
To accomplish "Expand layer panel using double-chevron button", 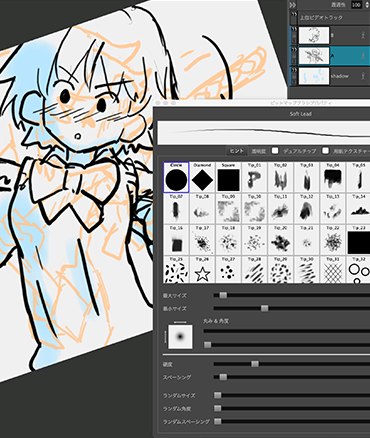I will pos(293,5).
